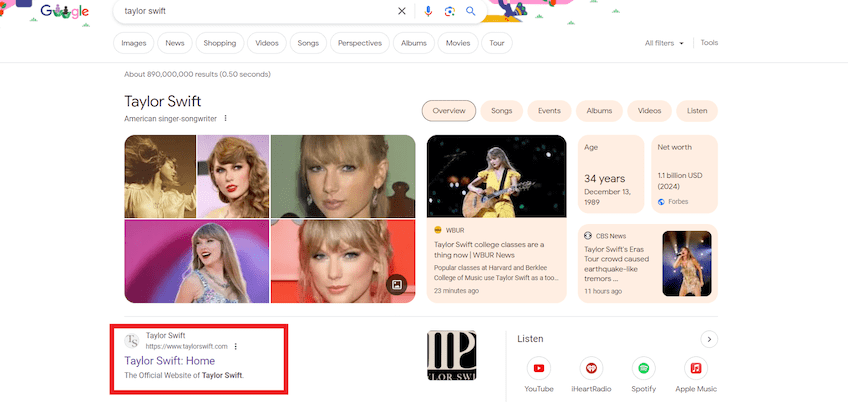Click the Taylor Swift panel heading
The height and width of the screenshot is (402, 848).
(163, 101)
